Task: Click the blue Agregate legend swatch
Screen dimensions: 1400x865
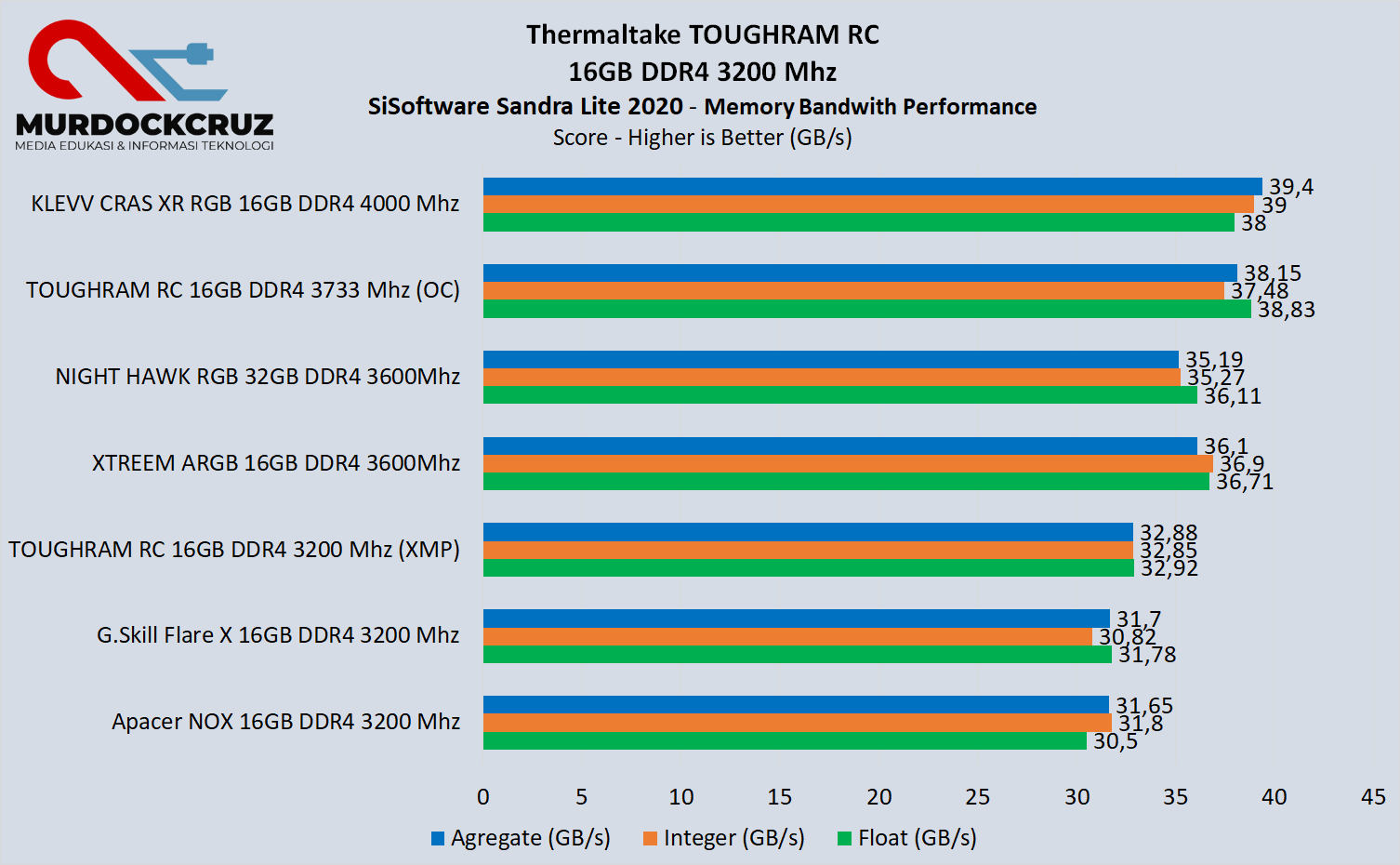Action: pos(438,839)
